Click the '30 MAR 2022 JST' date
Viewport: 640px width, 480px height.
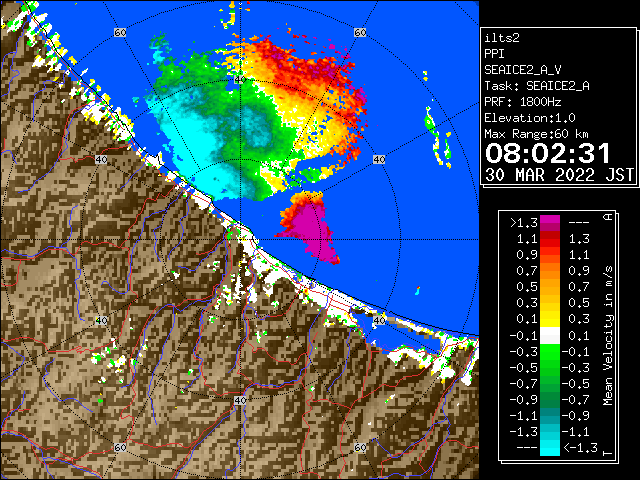[559, 175]
